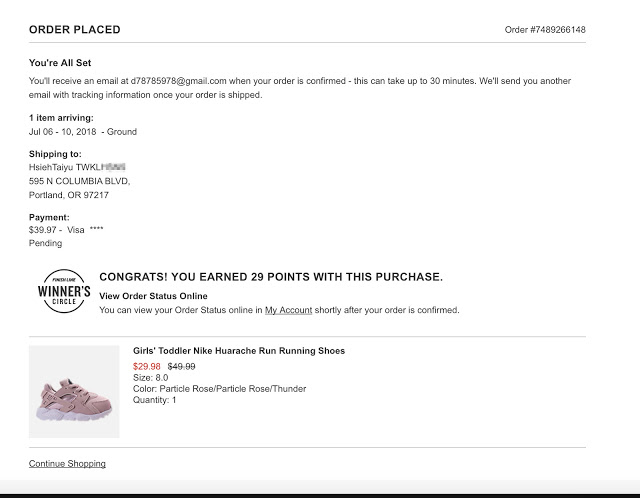The width and height of the screenshot is (640, 498).
Task: Click the Size: 8.0 detail
Action: point(149,378)
